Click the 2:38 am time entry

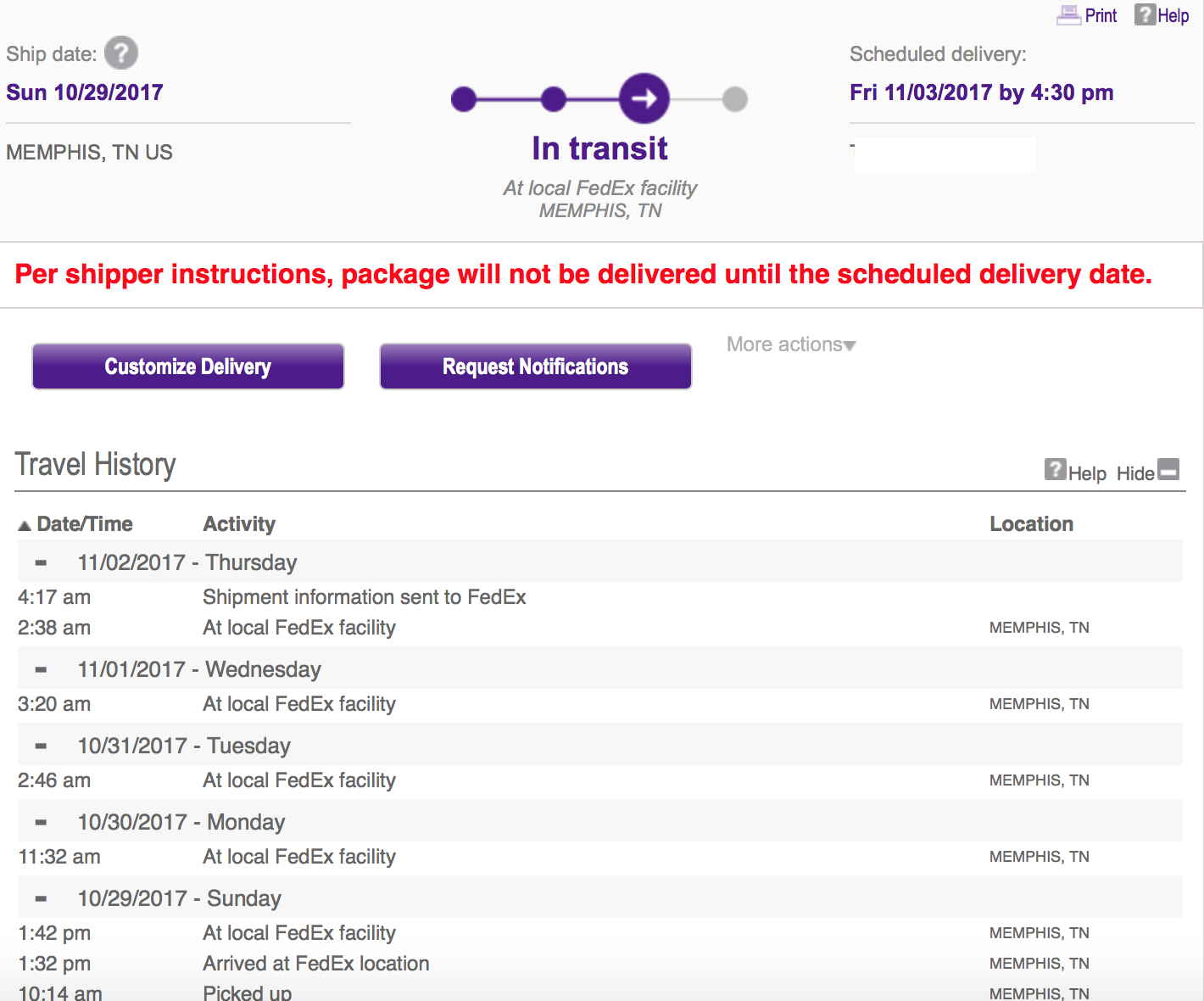tap(54, 628)
